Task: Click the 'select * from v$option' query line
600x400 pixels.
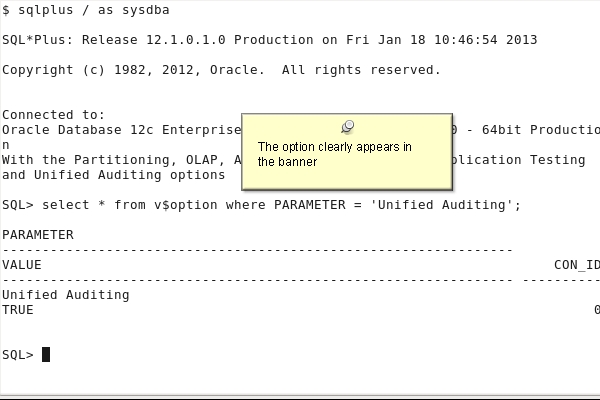Action: (x=260, y=205)
